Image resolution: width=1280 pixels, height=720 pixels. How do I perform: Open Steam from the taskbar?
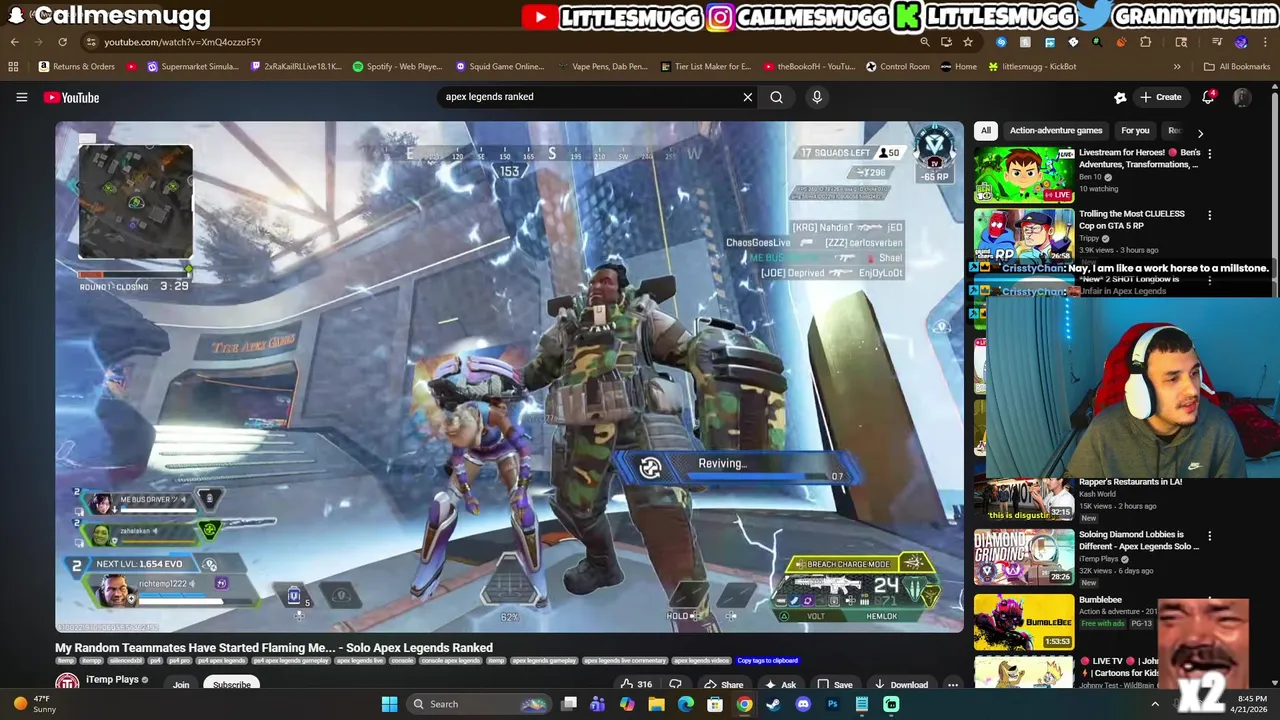(773, 704)
